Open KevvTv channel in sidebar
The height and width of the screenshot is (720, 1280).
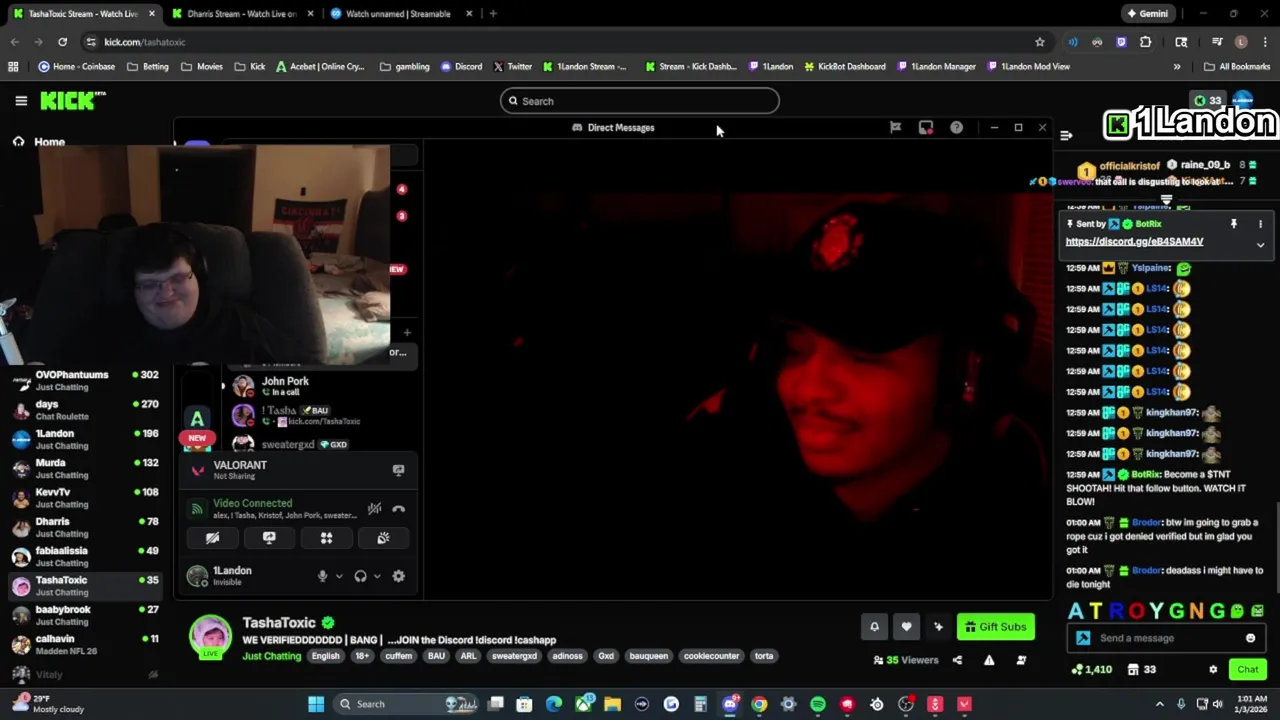tap(84, 497)
